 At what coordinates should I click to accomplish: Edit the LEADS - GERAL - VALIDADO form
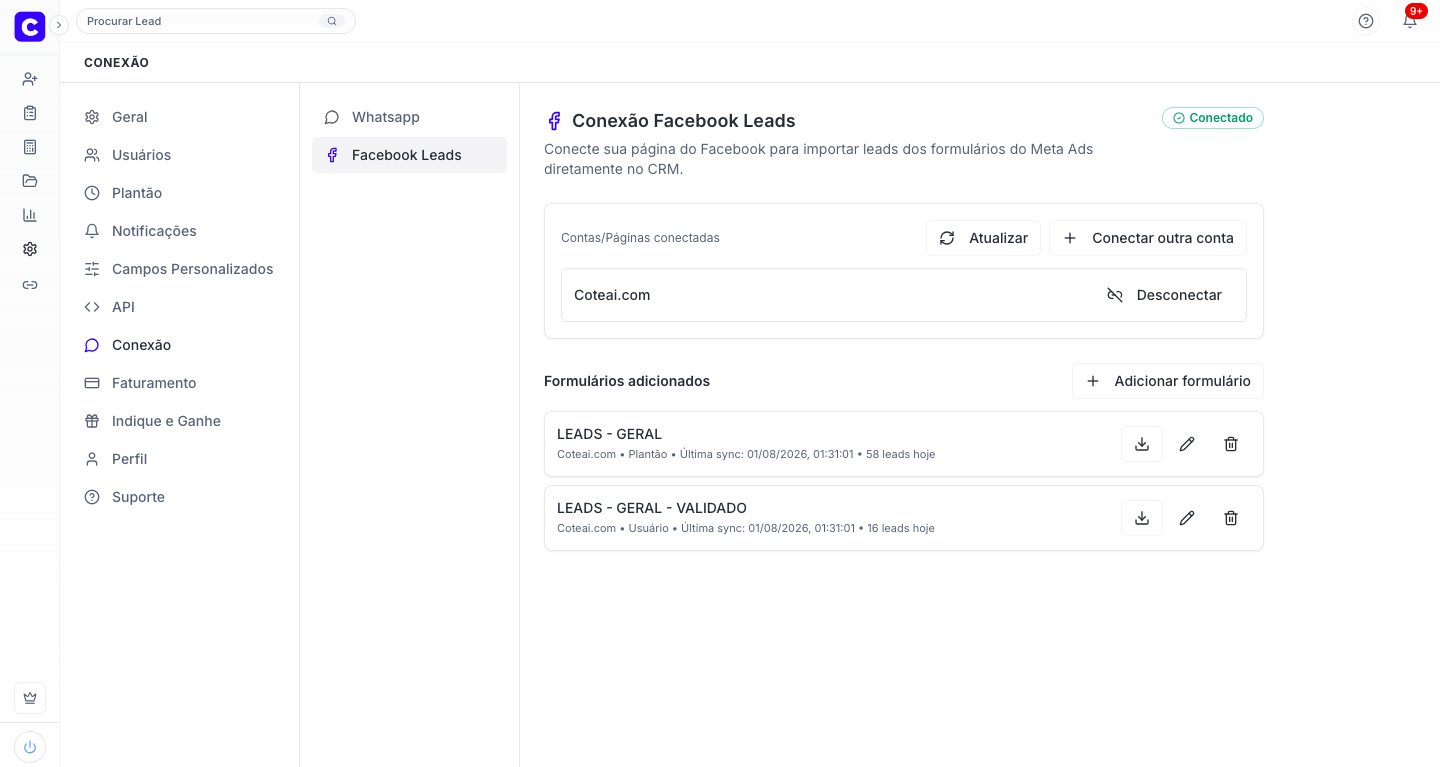point(1187,518)
